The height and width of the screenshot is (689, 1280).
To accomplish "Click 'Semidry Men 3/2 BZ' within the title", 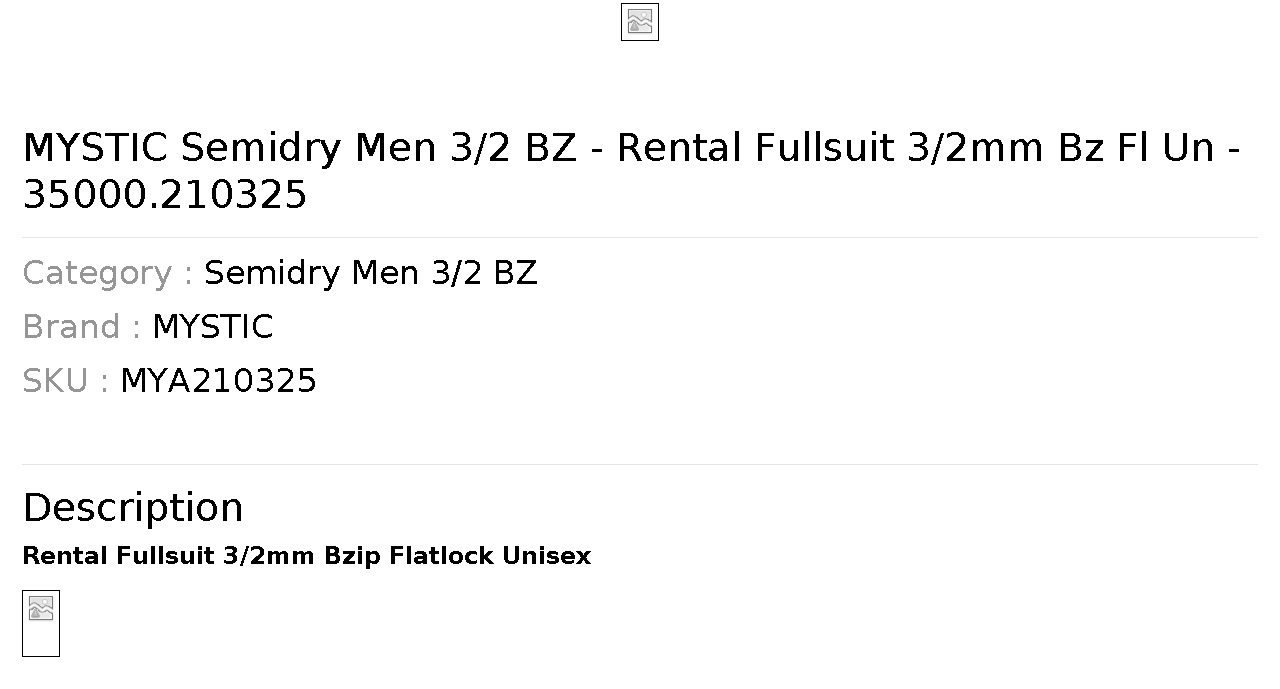I will point(379,148).
